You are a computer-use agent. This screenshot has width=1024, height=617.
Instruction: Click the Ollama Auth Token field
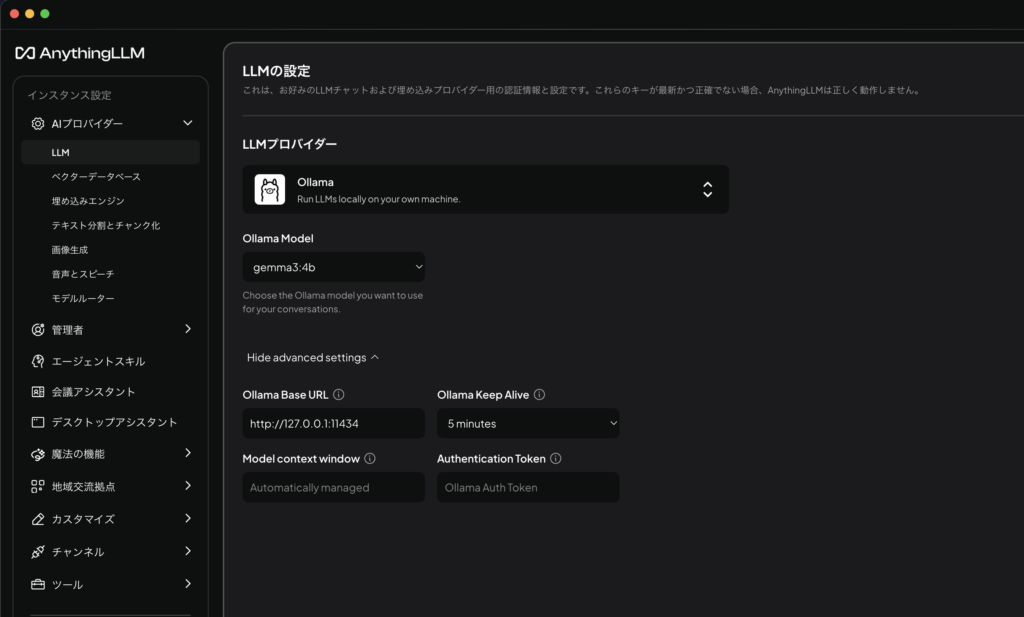click(528, 487)
